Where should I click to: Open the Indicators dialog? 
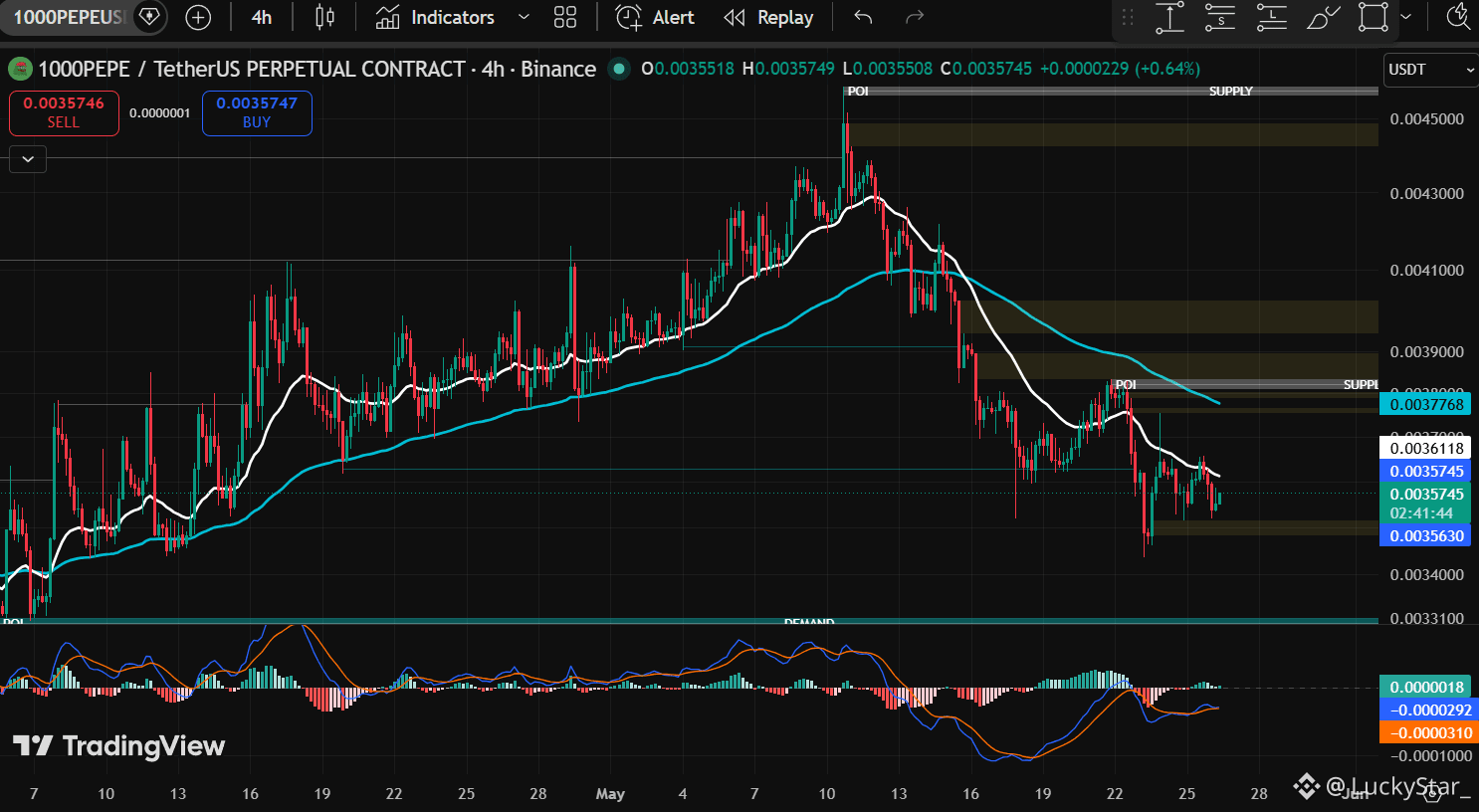click(435, 17)
